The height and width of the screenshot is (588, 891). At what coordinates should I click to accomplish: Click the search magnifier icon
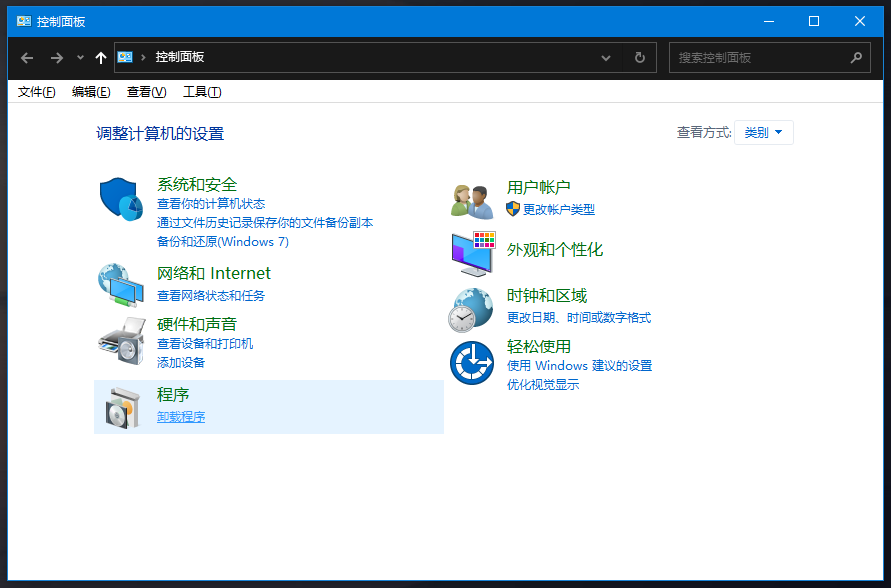(856, 57)
